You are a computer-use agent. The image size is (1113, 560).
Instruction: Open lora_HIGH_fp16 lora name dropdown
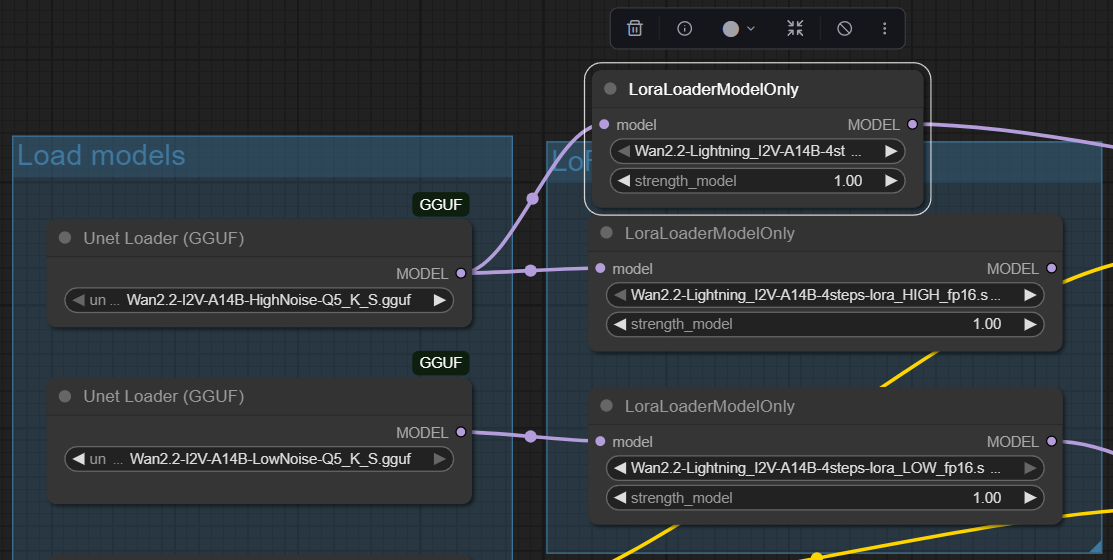click(x=825, y=295)
